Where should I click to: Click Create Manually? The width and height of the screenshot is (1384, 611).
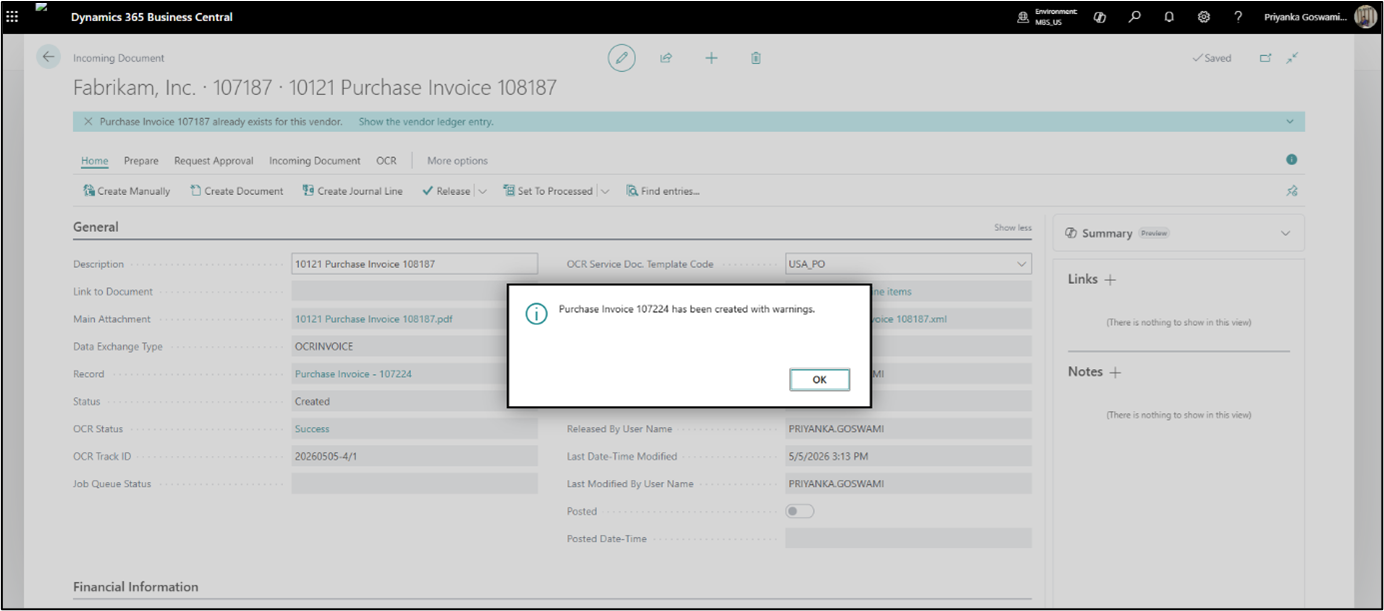click(x=127, y=191)
